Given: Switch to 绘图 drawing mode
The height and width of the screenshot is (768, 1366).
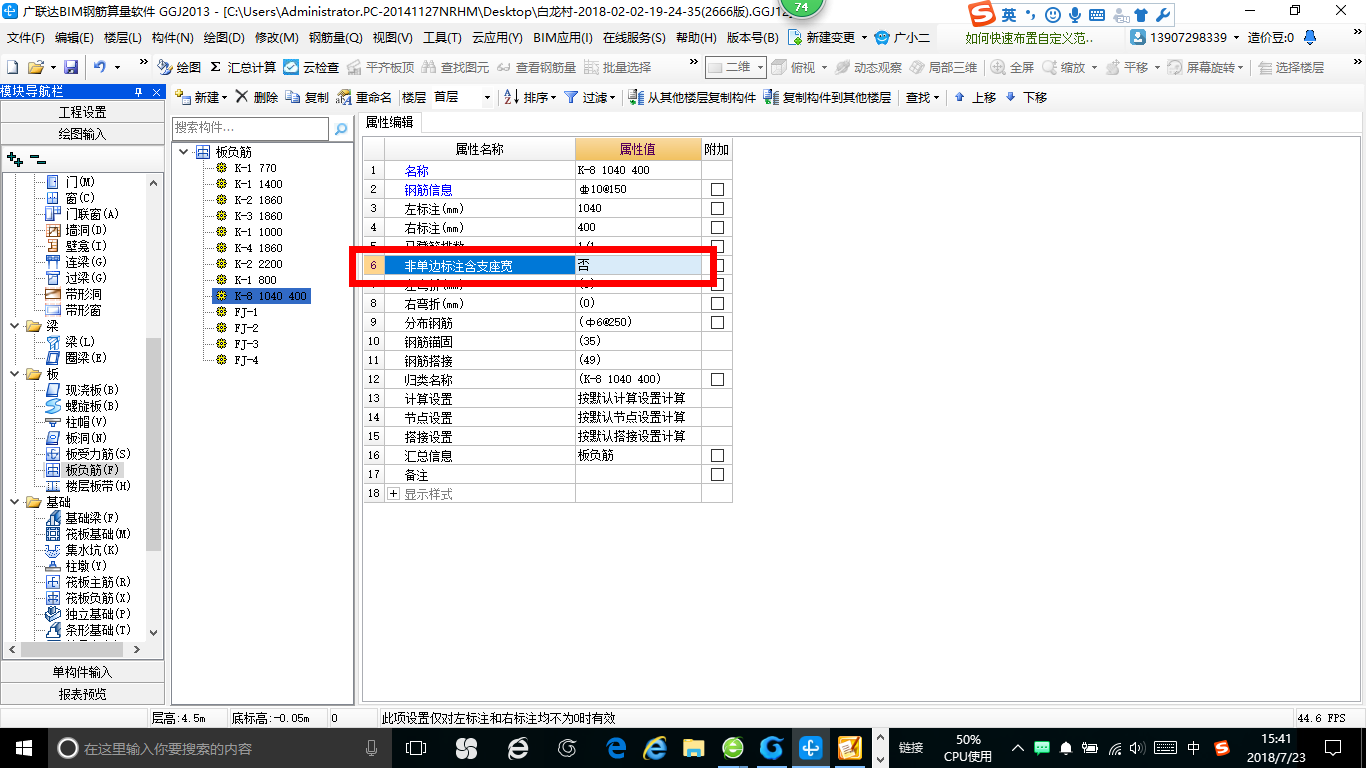Looking at the screenshot, I should click(x=179, y=67).
